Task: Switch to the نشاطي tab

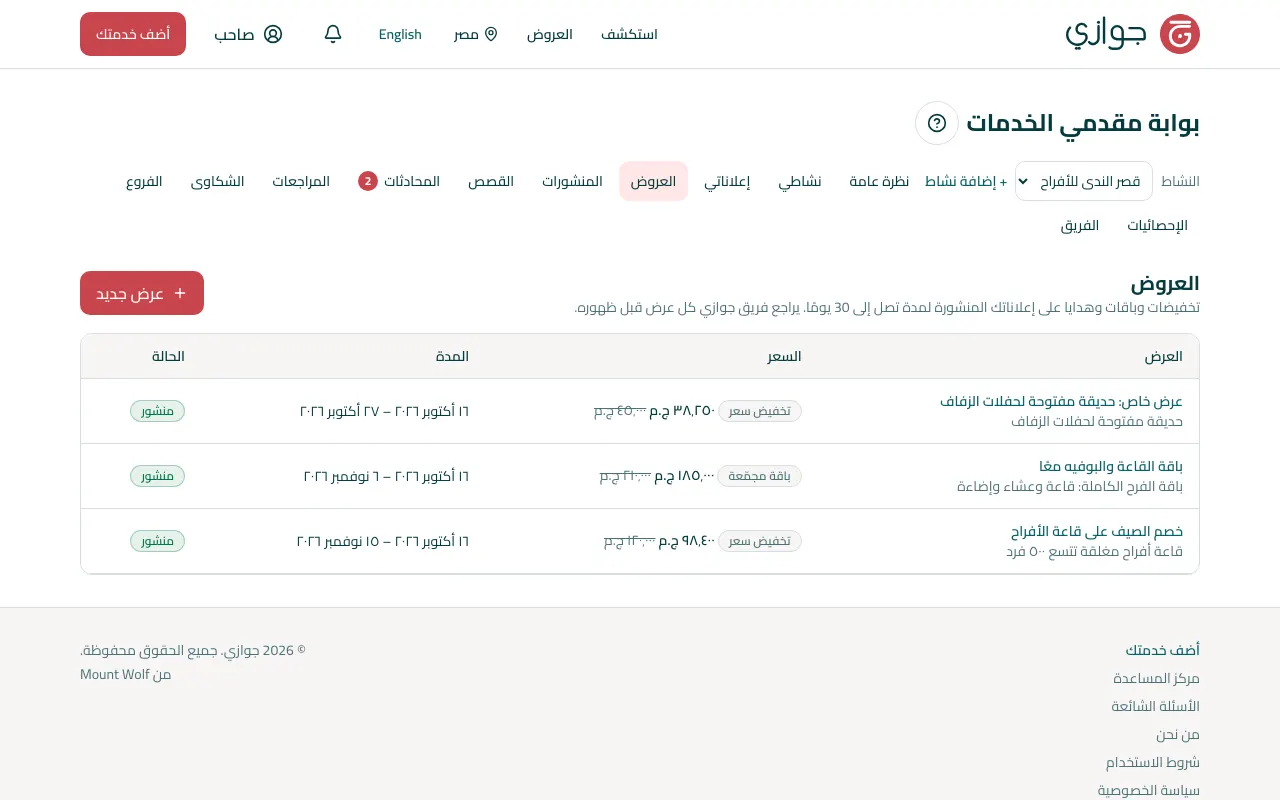Action: (800, 181)
